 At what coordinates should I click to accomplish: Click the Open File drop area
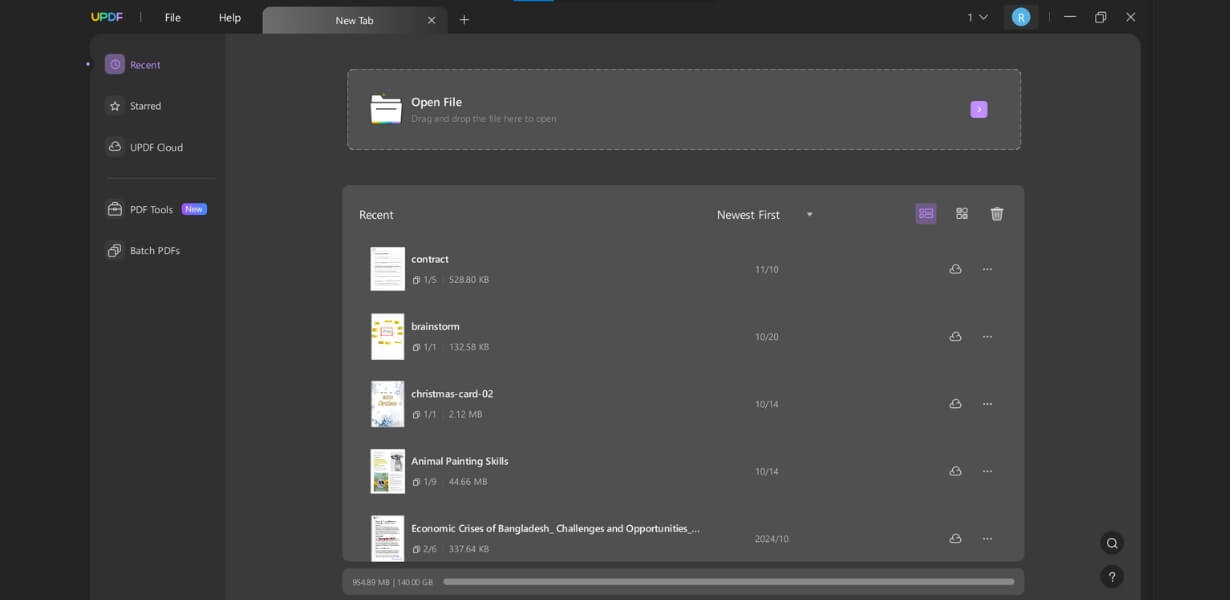[683, 109]
